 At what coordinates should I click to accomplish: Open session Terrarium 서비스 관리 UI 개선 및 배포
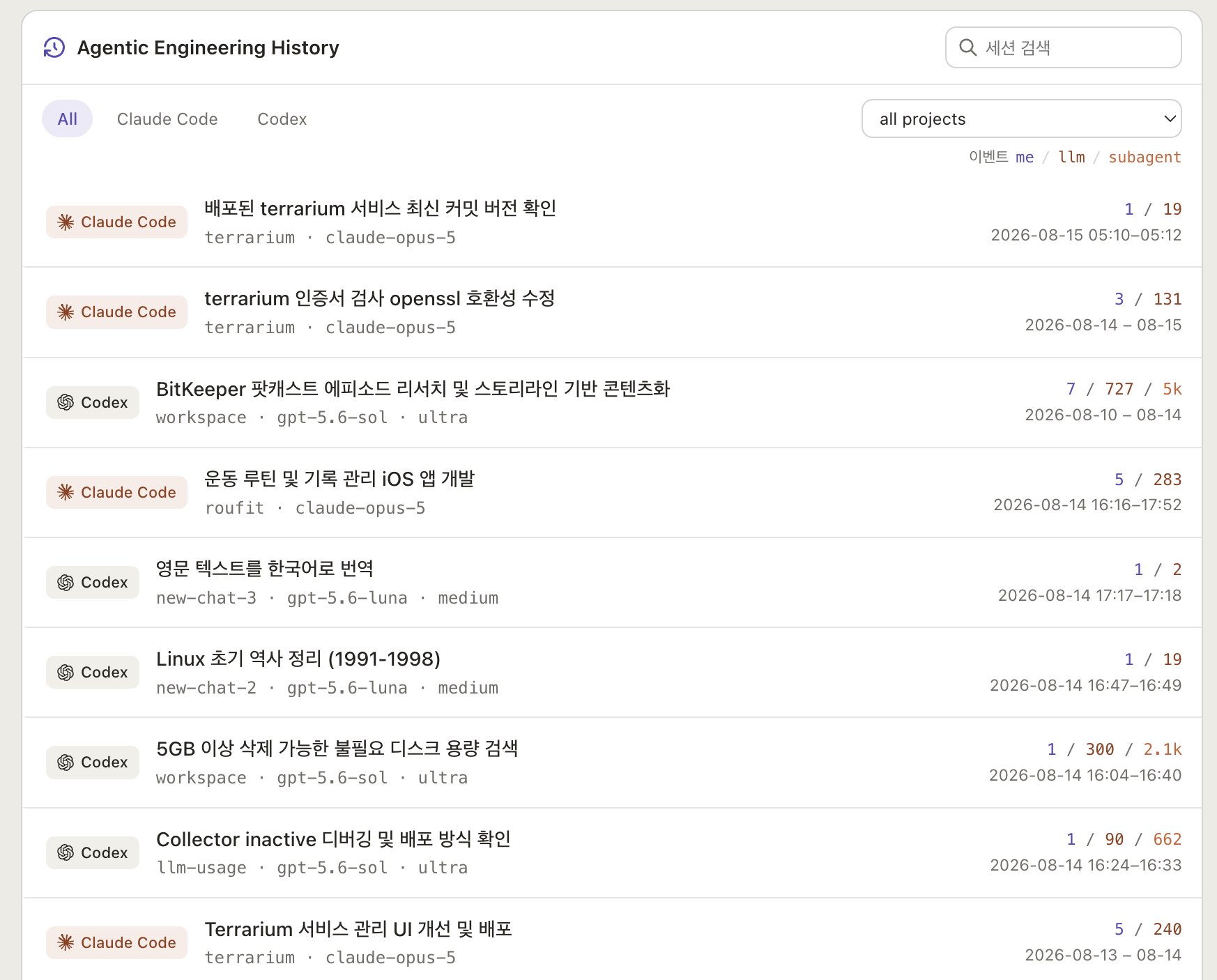[x=358, y=928]
